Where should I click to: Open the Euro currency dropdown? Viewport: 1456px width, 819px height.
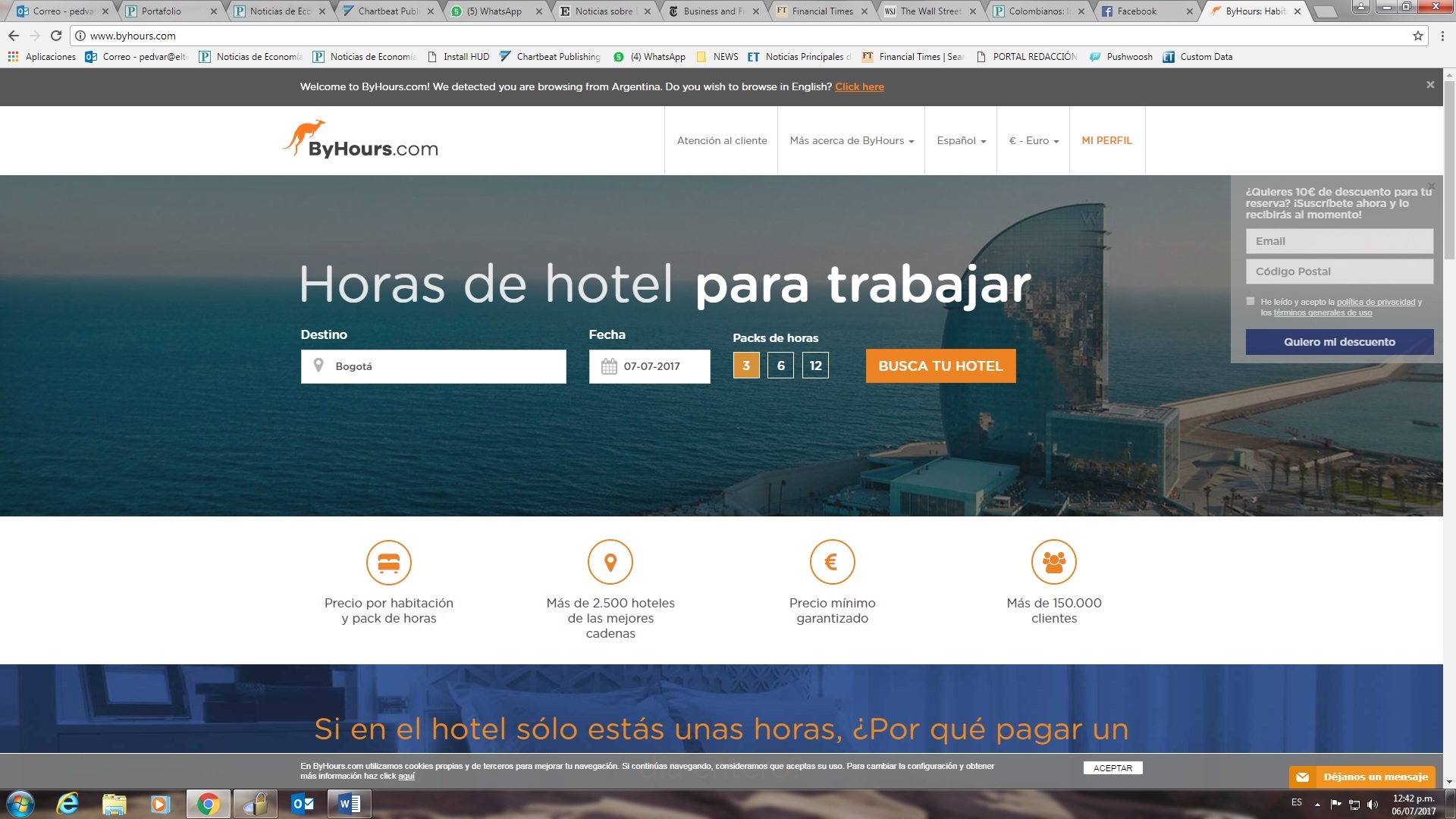(x=1033, y=140)
